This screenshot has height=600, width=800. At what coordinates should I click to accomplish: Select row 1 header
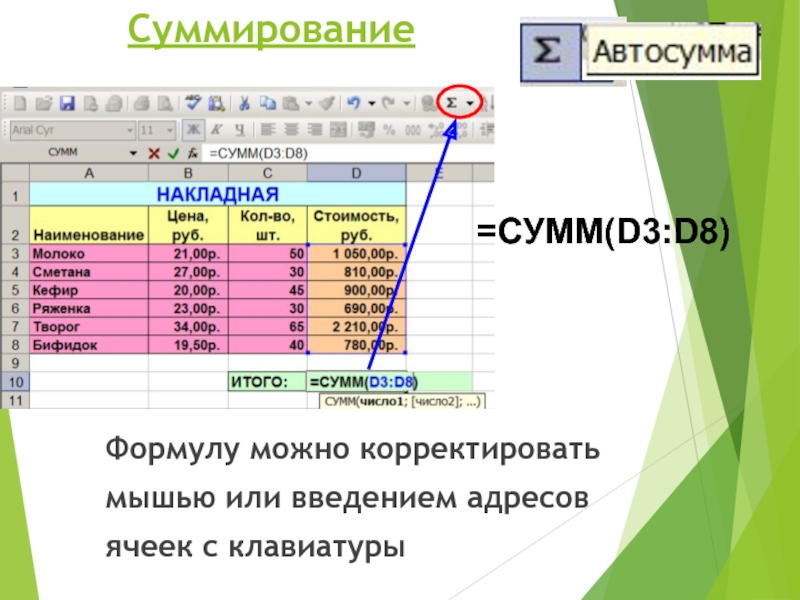point(15,194)
